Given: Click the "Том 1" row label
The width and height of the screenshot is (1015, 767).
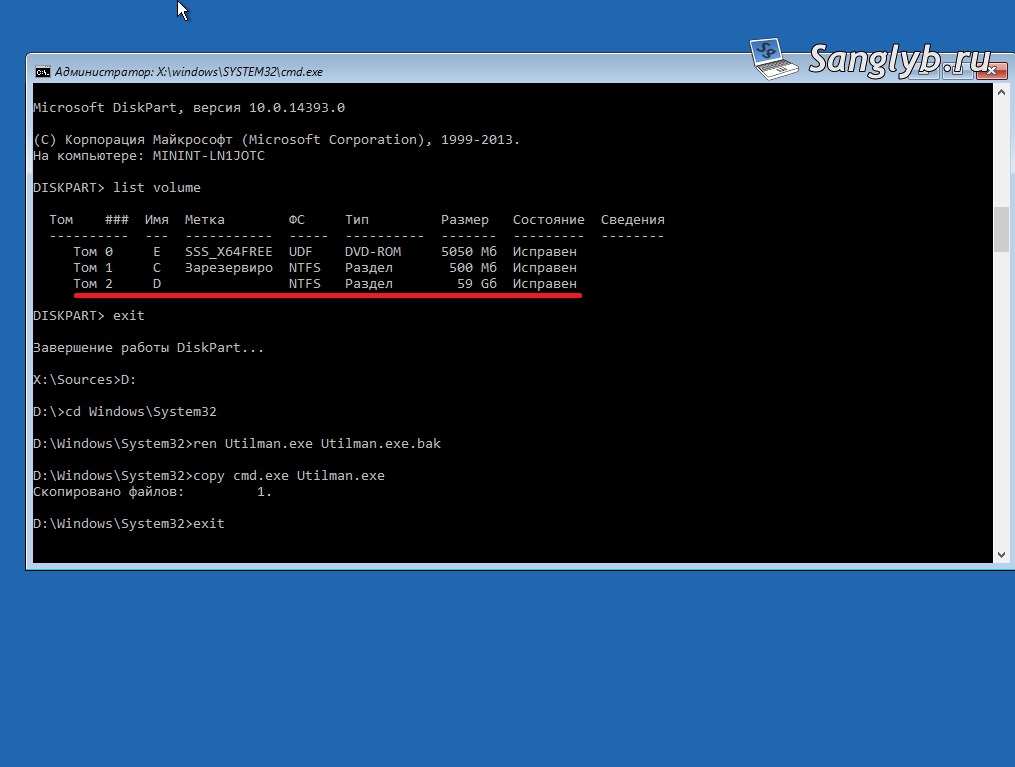Looking at the screenshot, I should tap(93, 268).
